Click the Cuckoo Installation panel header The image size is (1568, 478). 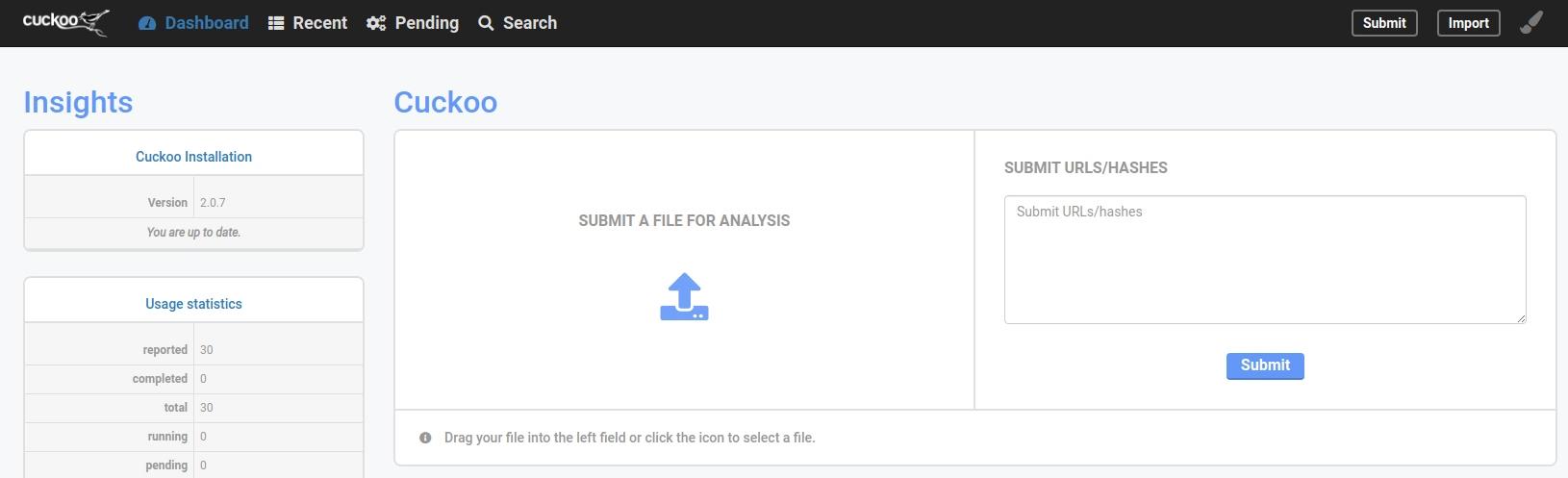point(193,157)
